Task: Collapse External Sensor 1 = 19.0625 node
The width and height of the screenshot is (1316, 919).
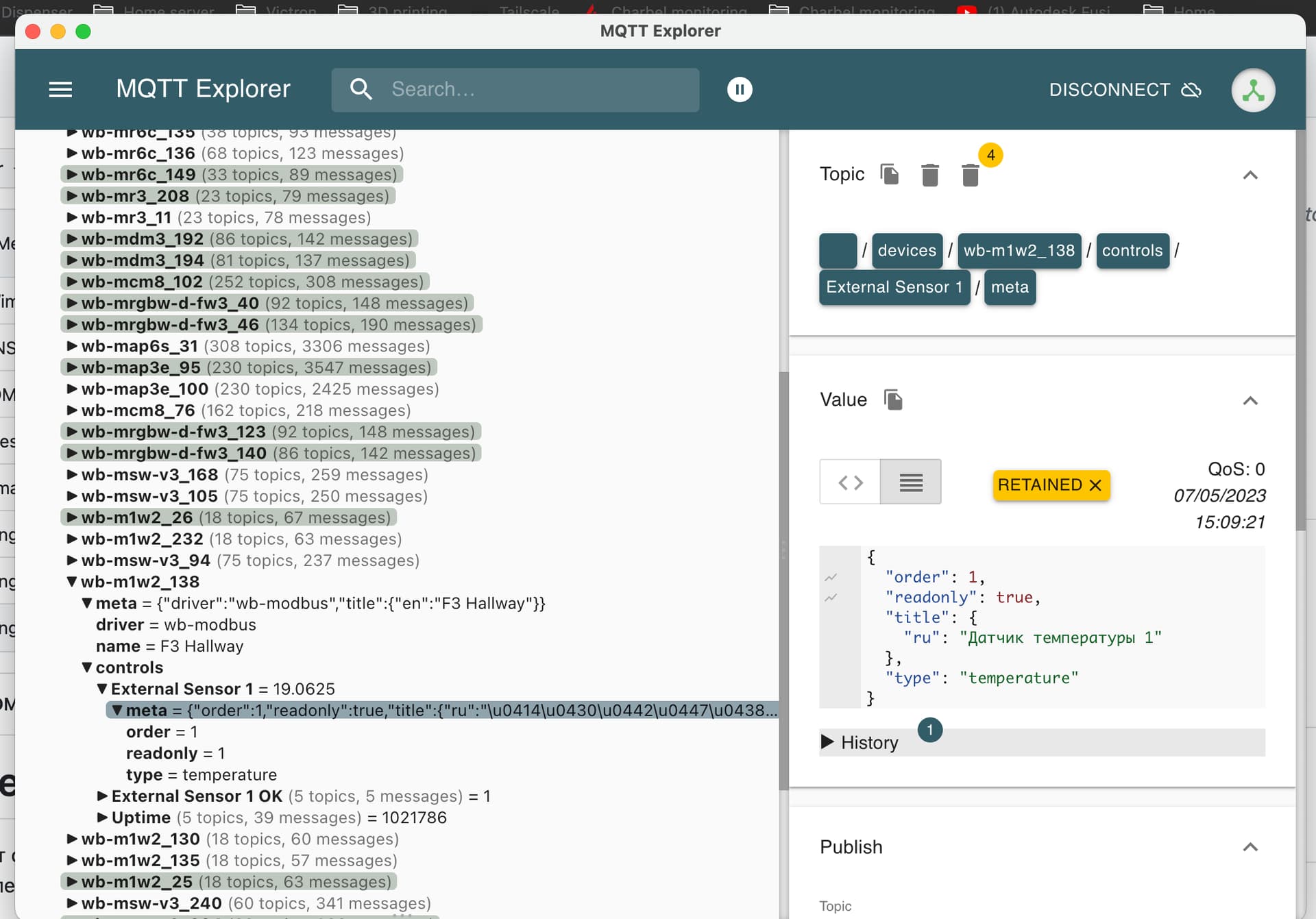Action: [101, 689]
